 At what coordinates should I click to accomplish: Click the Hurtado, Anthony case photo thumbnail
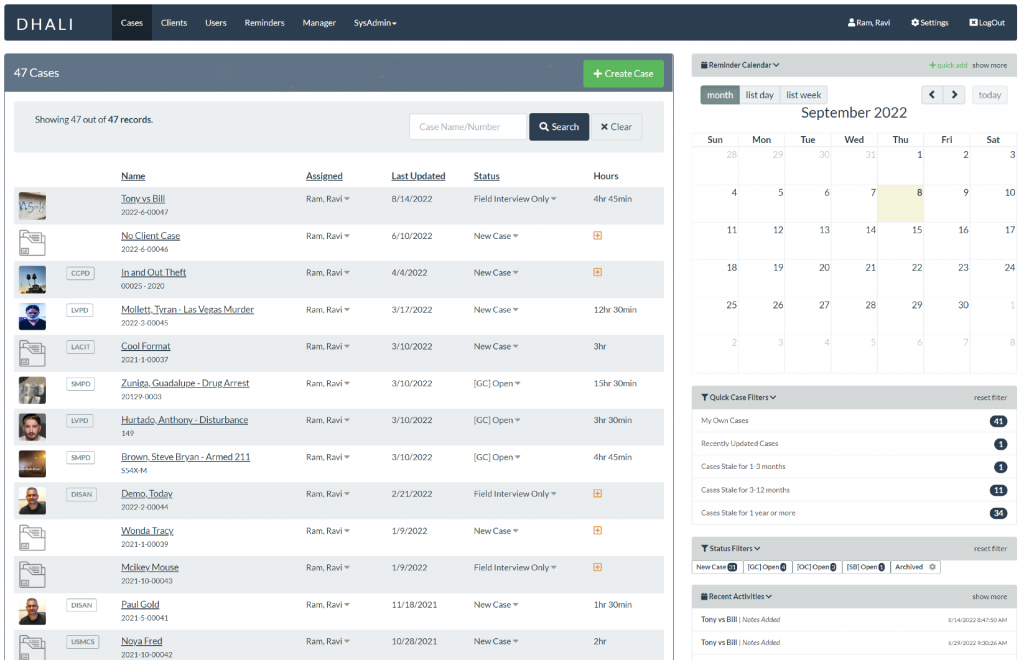(x=32, y=426)
